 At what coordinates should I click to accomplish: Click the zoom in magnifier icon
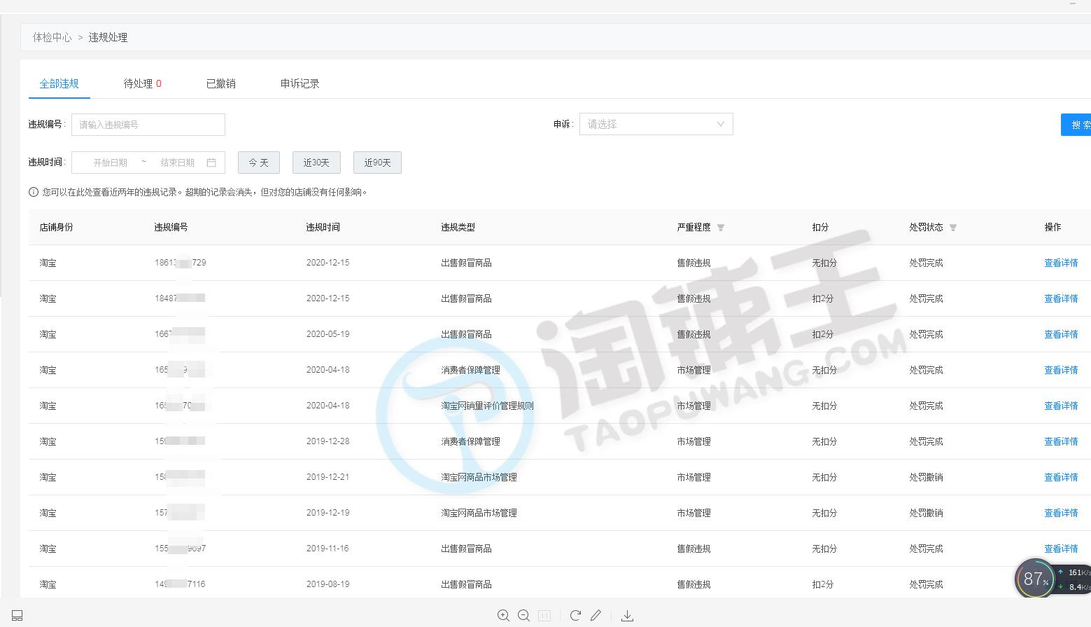pos(503,615)
